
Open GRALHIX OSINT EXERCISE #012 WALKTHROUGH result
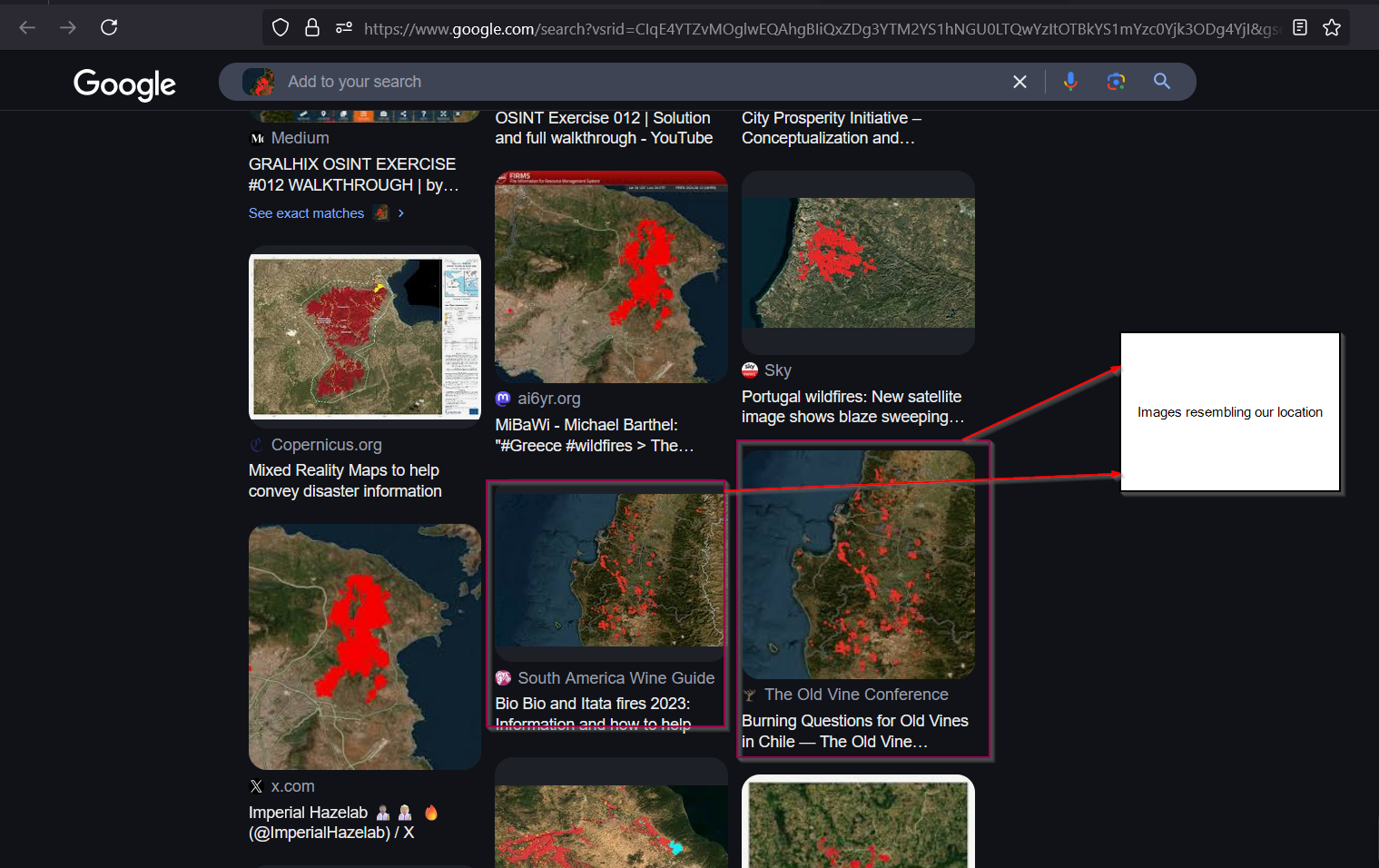tap(354, 174)
